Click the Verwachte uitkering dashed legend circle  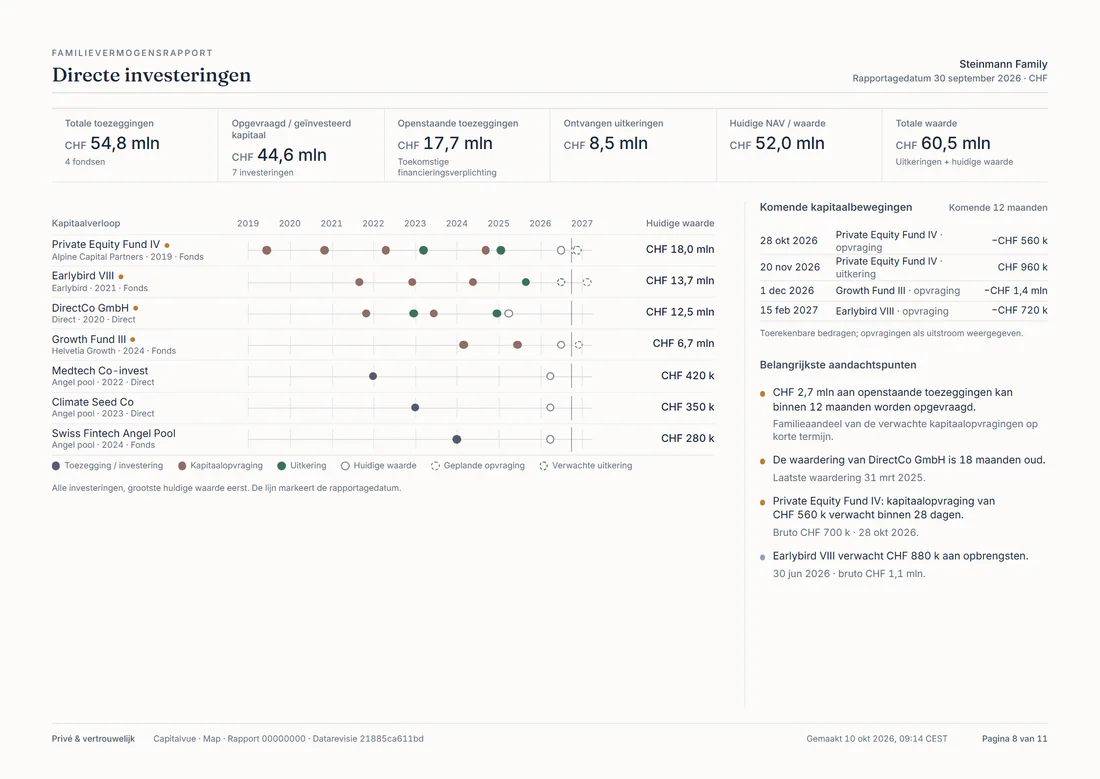click(x=544, y=466)
